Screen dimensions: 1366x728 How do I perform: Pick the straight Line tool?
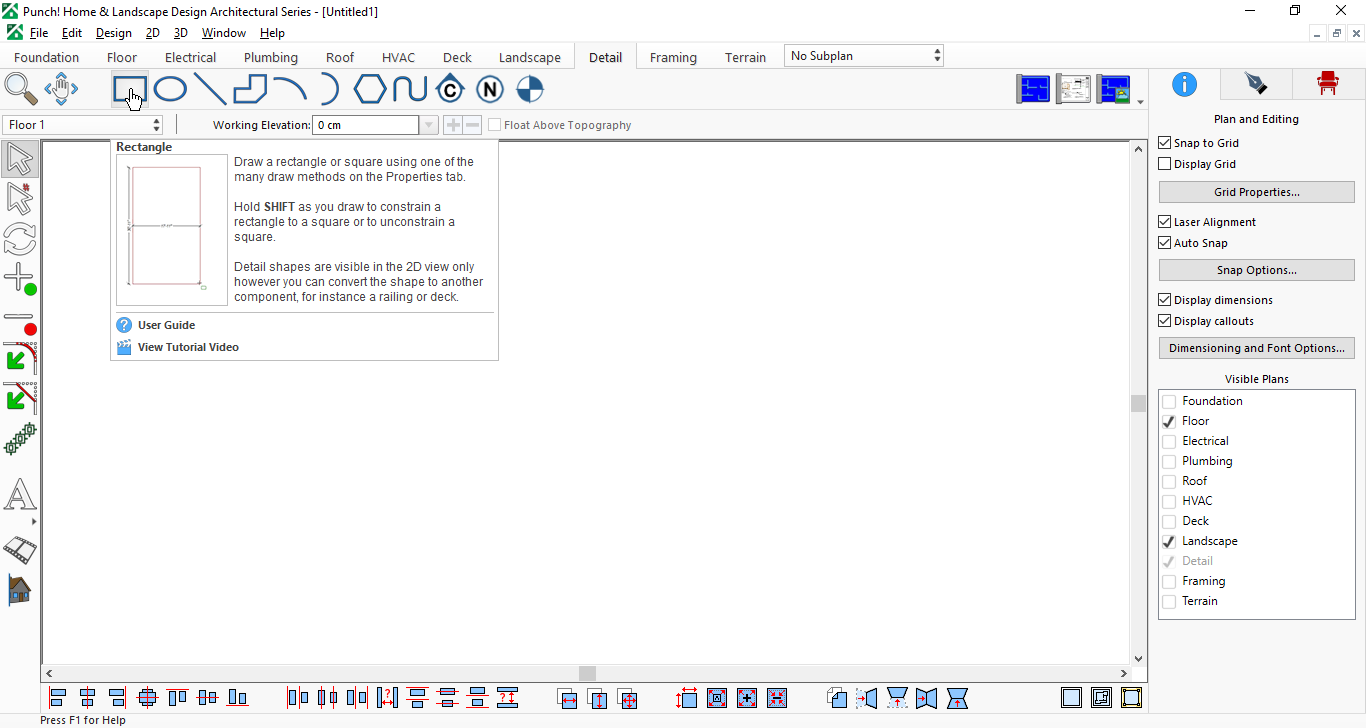pos(210,90)
